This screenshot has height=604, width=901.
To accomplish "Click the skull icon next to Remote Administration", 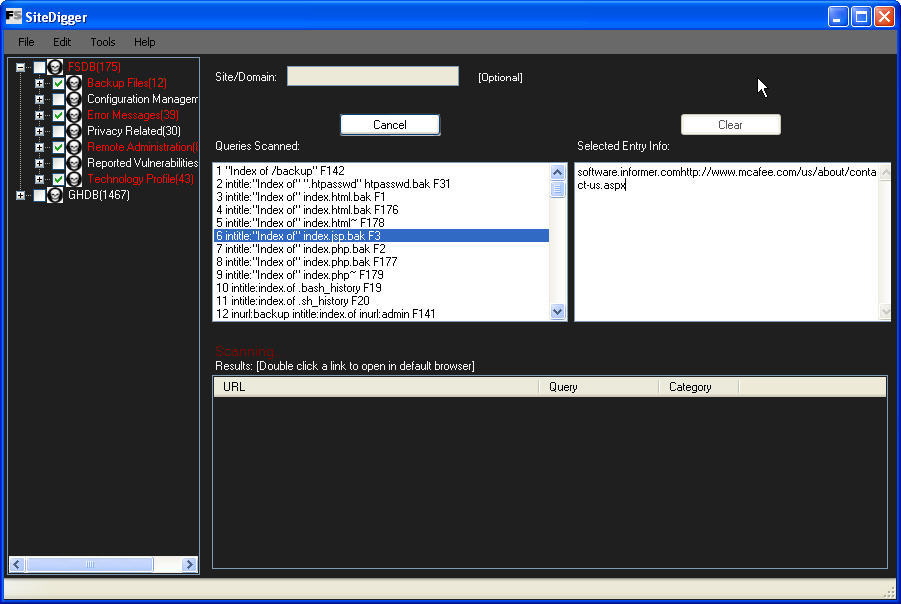I will pos(74,147).
